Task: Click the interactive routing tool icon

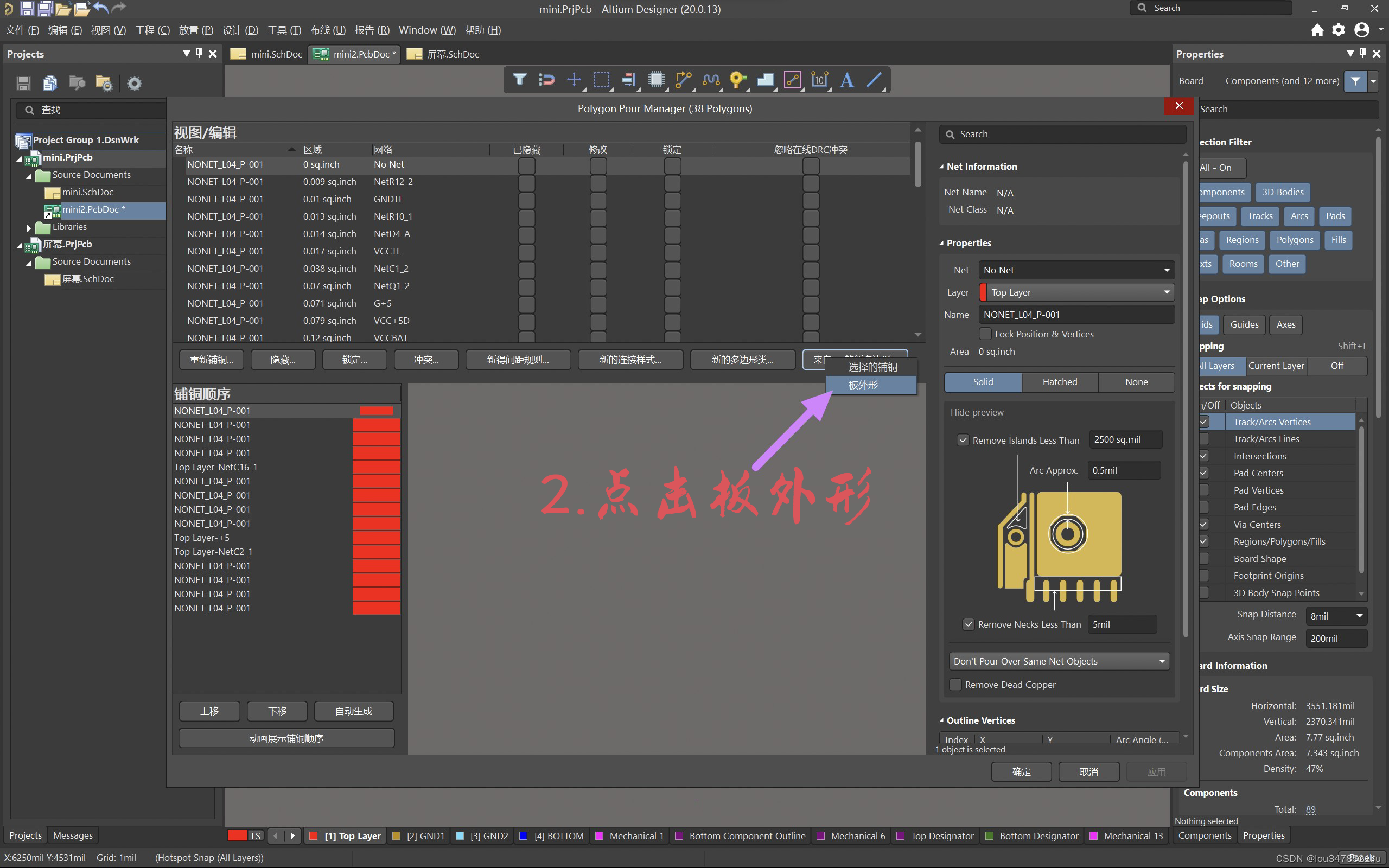Action: [683, 80]
